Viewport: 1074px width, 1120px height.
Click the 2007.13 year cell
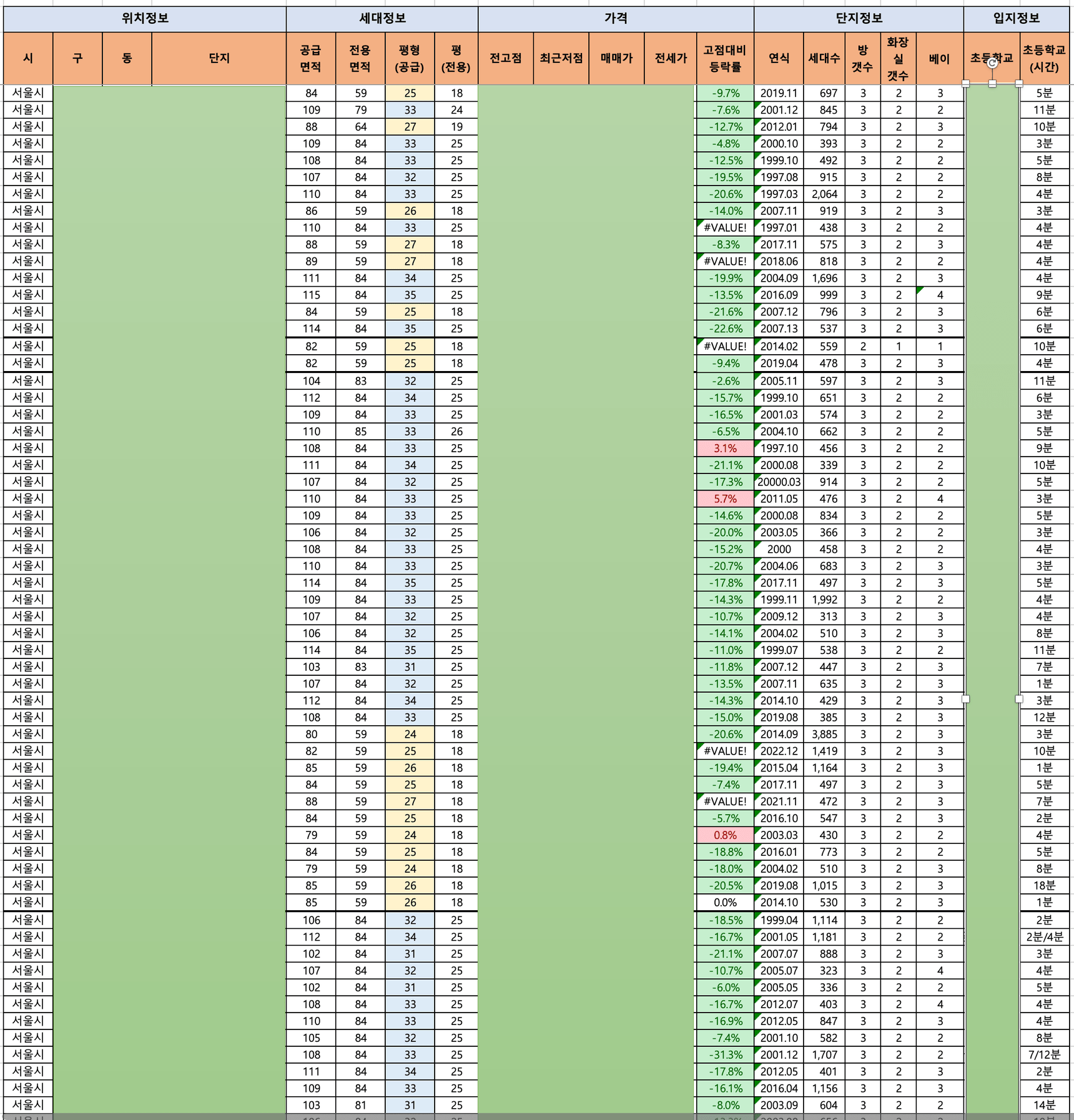[779, 329]
